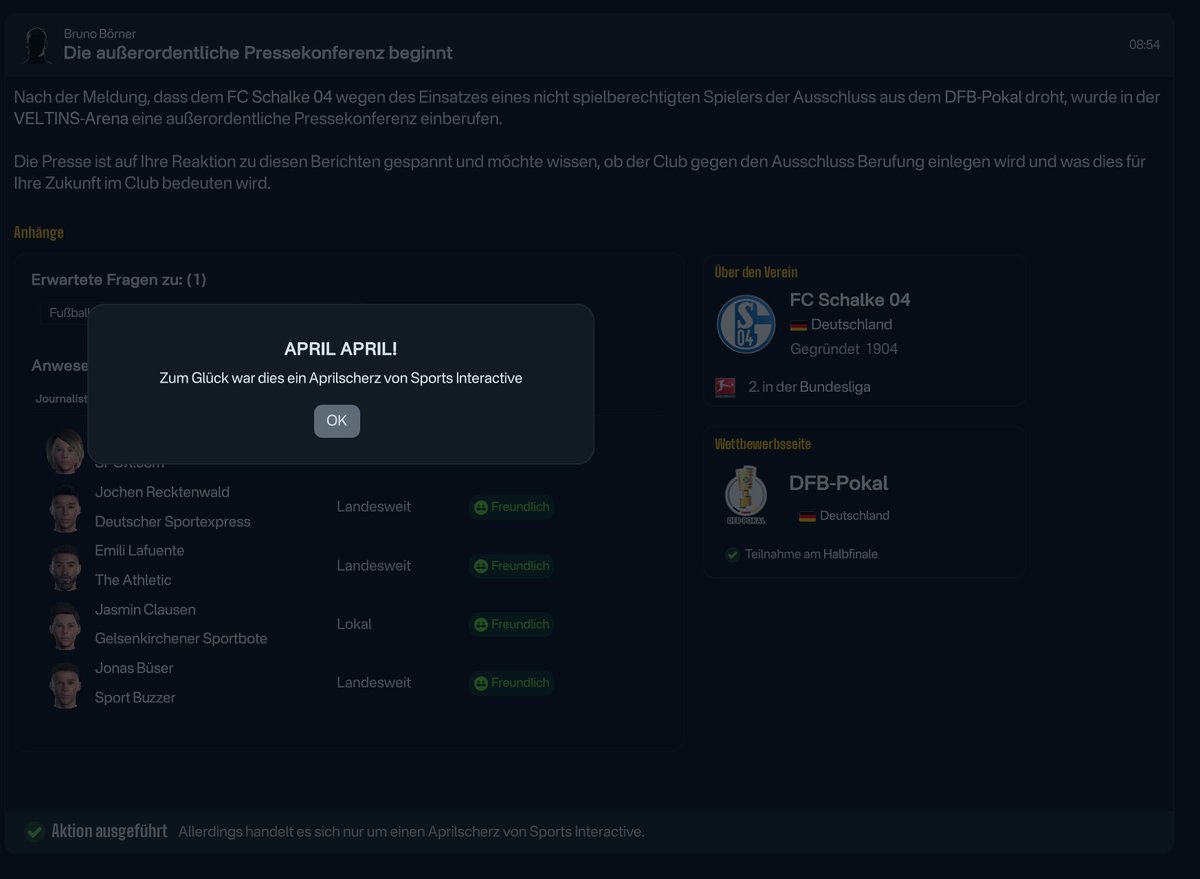Click the Gegründet 1904 text
The width and height of the screenshot is (1200, 879).
point(844,349)
